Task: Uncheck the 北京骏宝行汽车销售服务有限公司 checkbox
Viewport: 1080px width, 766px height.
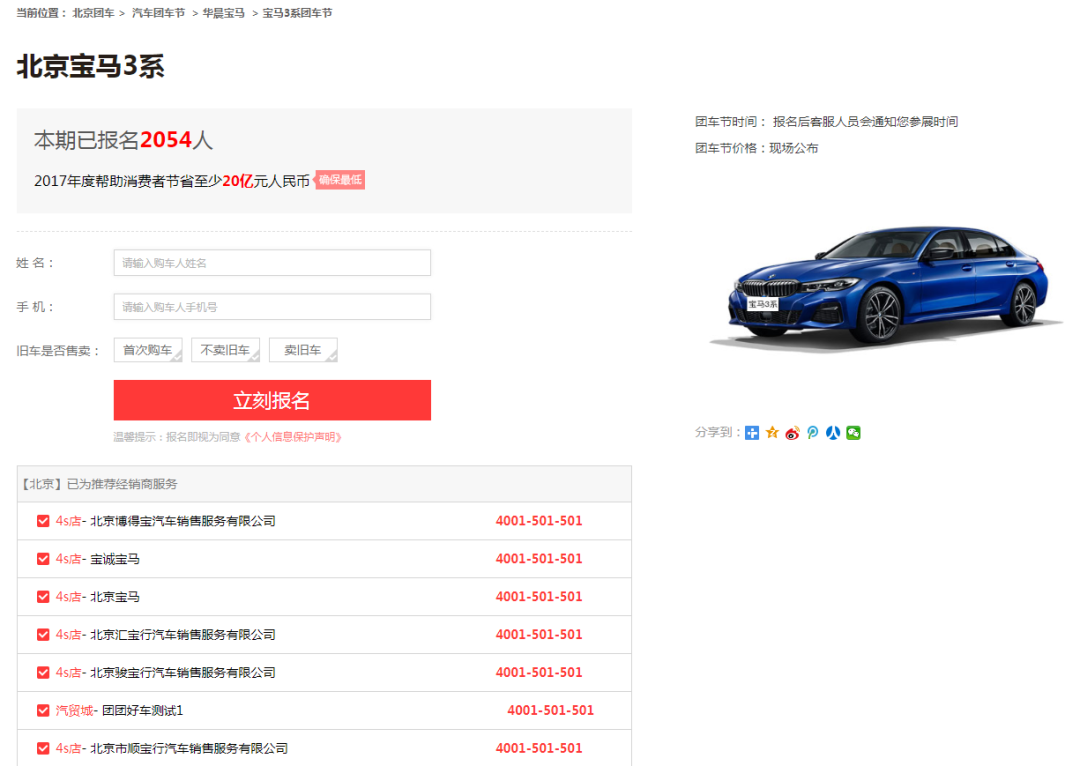Action: 43,673
